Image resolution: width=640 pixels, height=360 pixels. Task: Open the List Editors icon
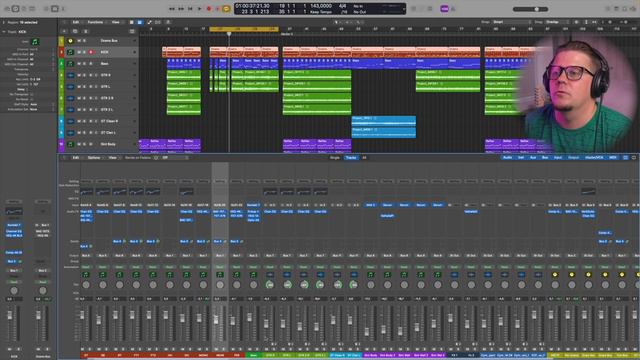coord(608,9)
